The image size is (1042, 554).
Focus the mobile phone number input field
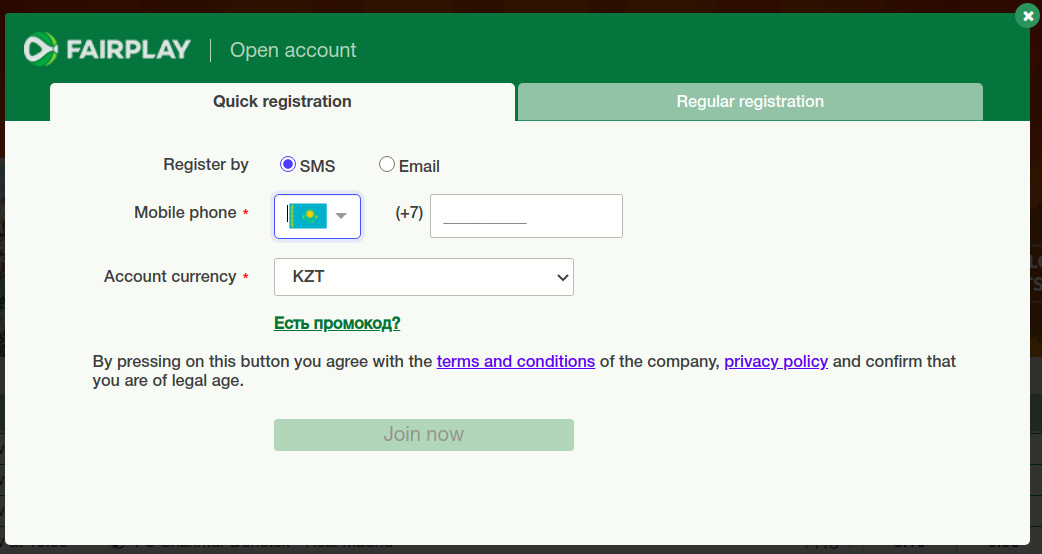coord(526,216)
